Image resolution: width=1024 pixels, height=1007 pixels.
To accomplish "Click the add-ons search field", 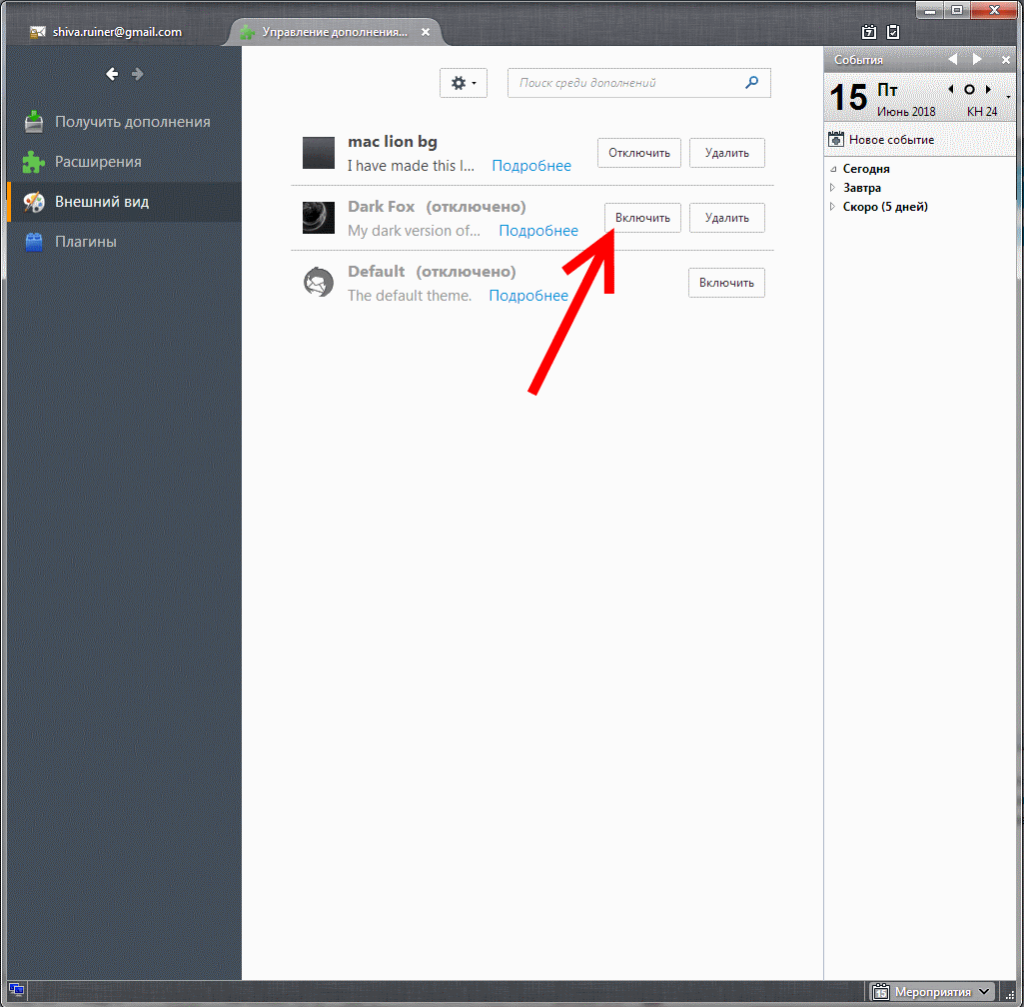I will [625, 83].
